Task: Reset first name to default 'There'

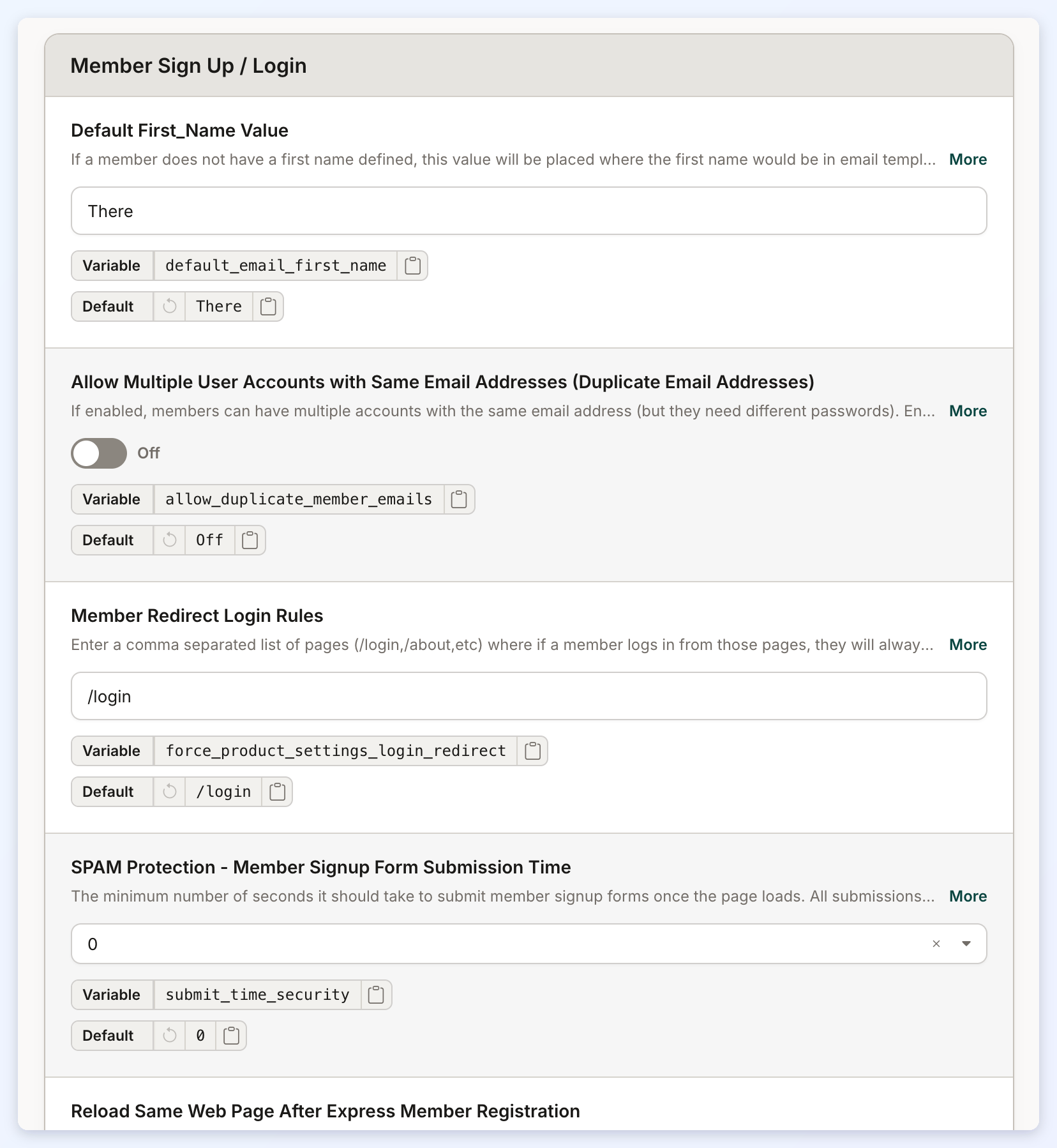Action: click(x=170, y=306)
